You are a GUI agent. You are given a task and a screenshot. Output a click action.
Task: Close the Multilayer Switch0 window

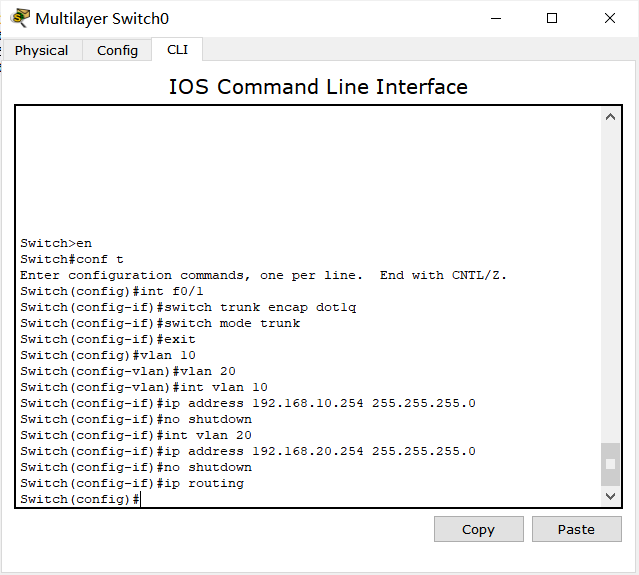[x=610, y=18]
